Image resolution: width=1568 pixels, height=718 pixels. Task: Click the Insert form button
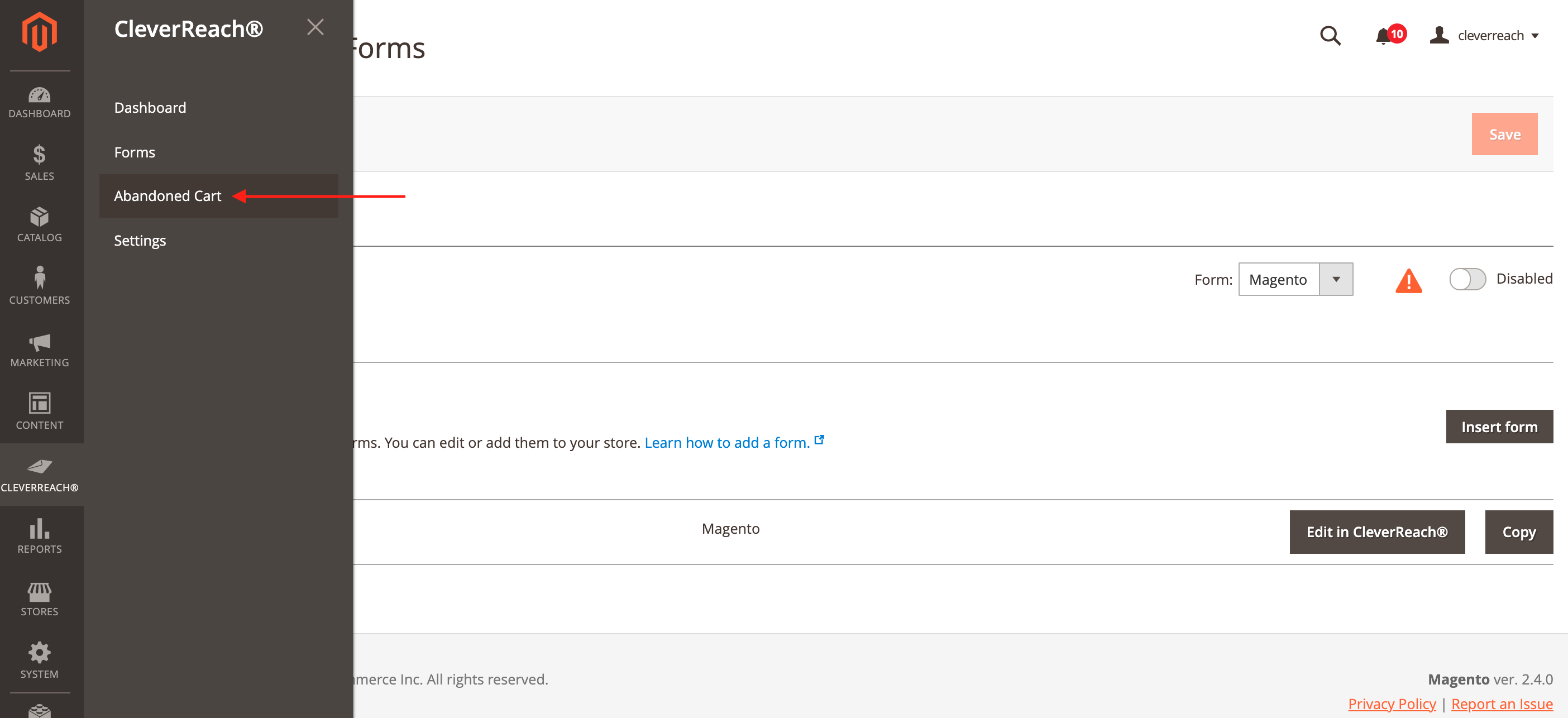(x=1498, y=427)
